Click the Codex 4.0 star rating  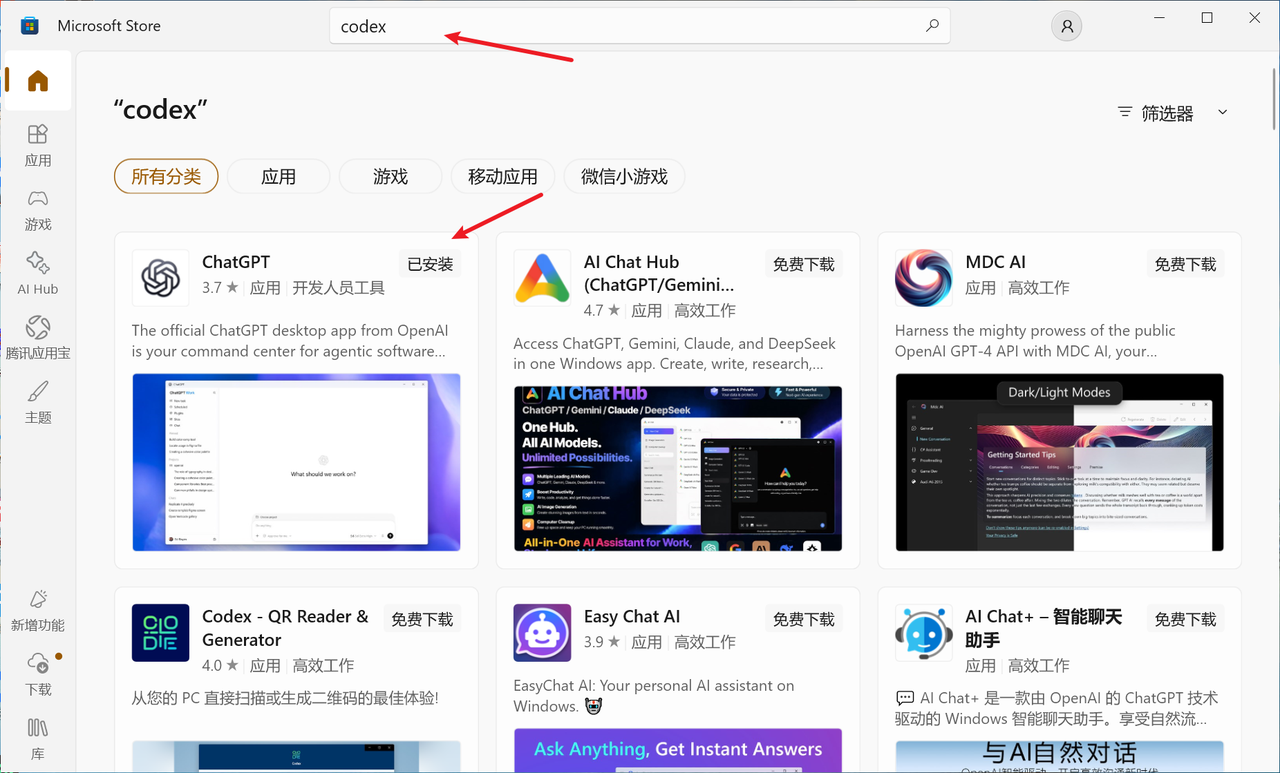220,665
